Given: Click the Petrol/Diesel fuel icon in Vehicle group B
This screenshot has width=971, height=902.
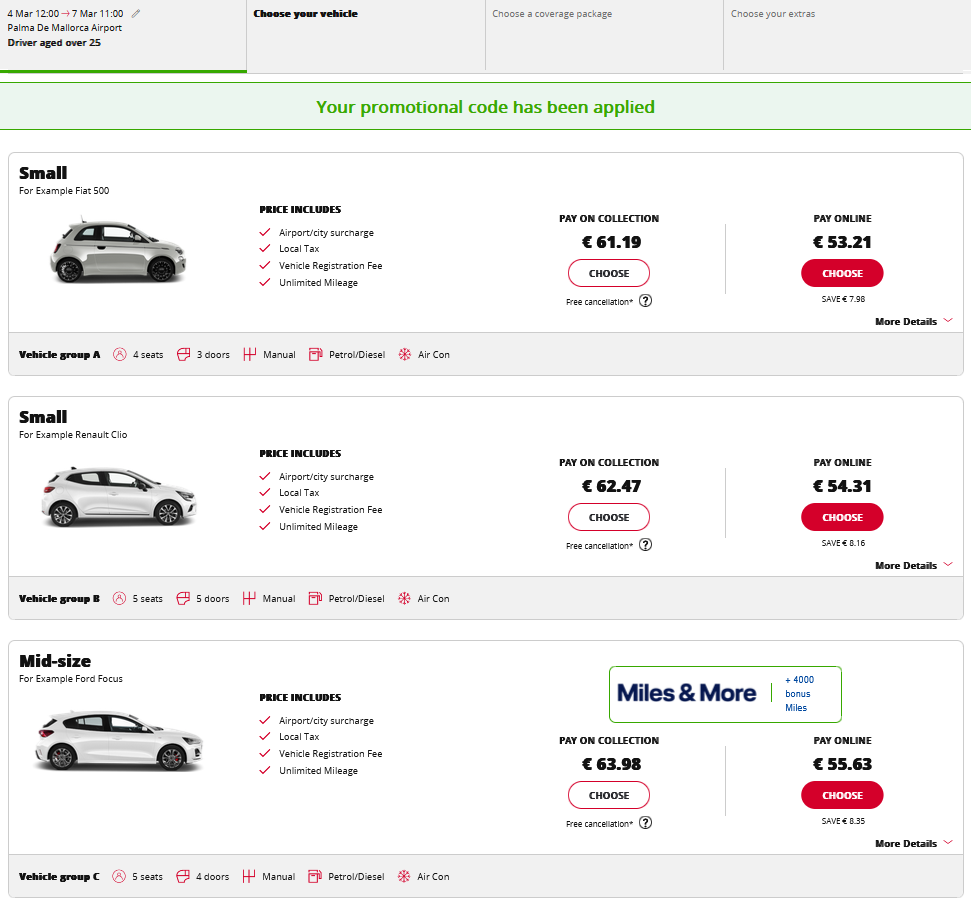Looking at the screenshot, I should click(316, 598).
